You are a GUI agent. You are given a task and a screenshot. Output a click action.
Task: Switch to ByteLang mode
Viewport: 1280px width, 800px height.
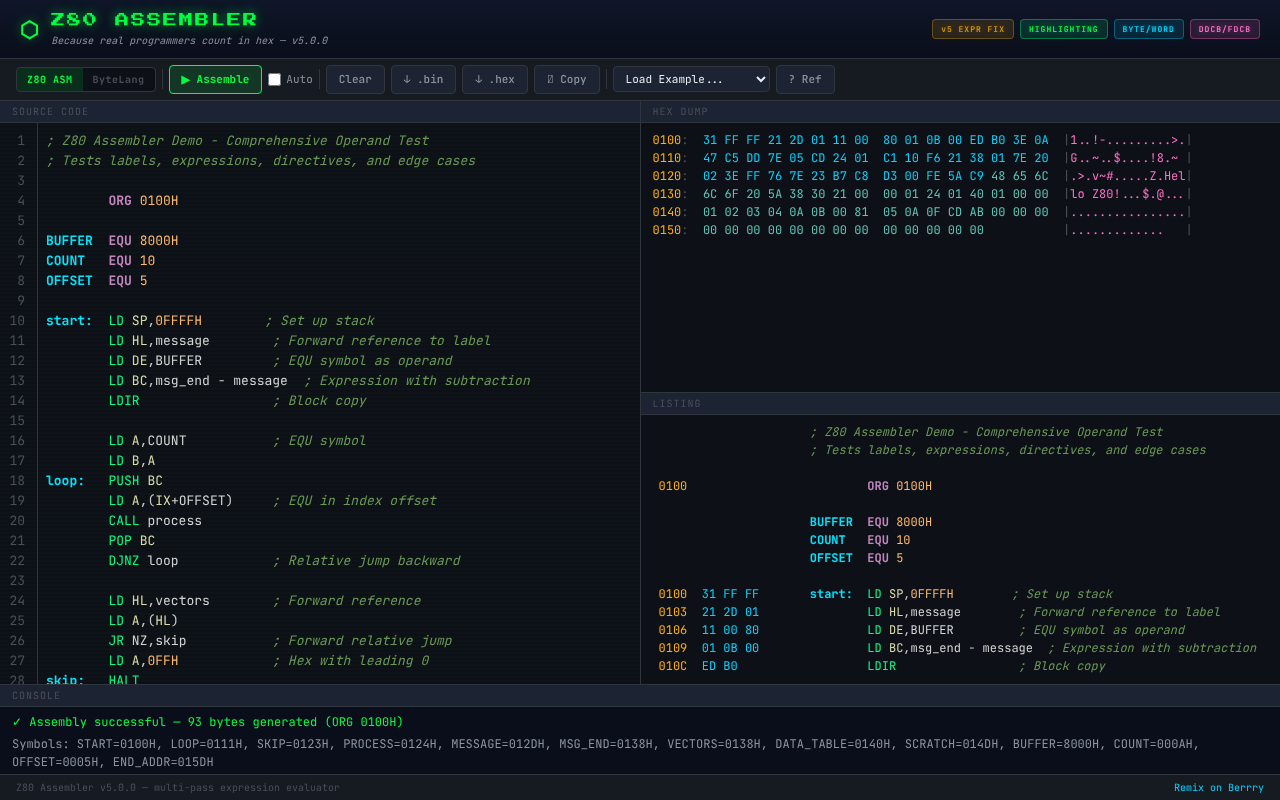[118, 80]
